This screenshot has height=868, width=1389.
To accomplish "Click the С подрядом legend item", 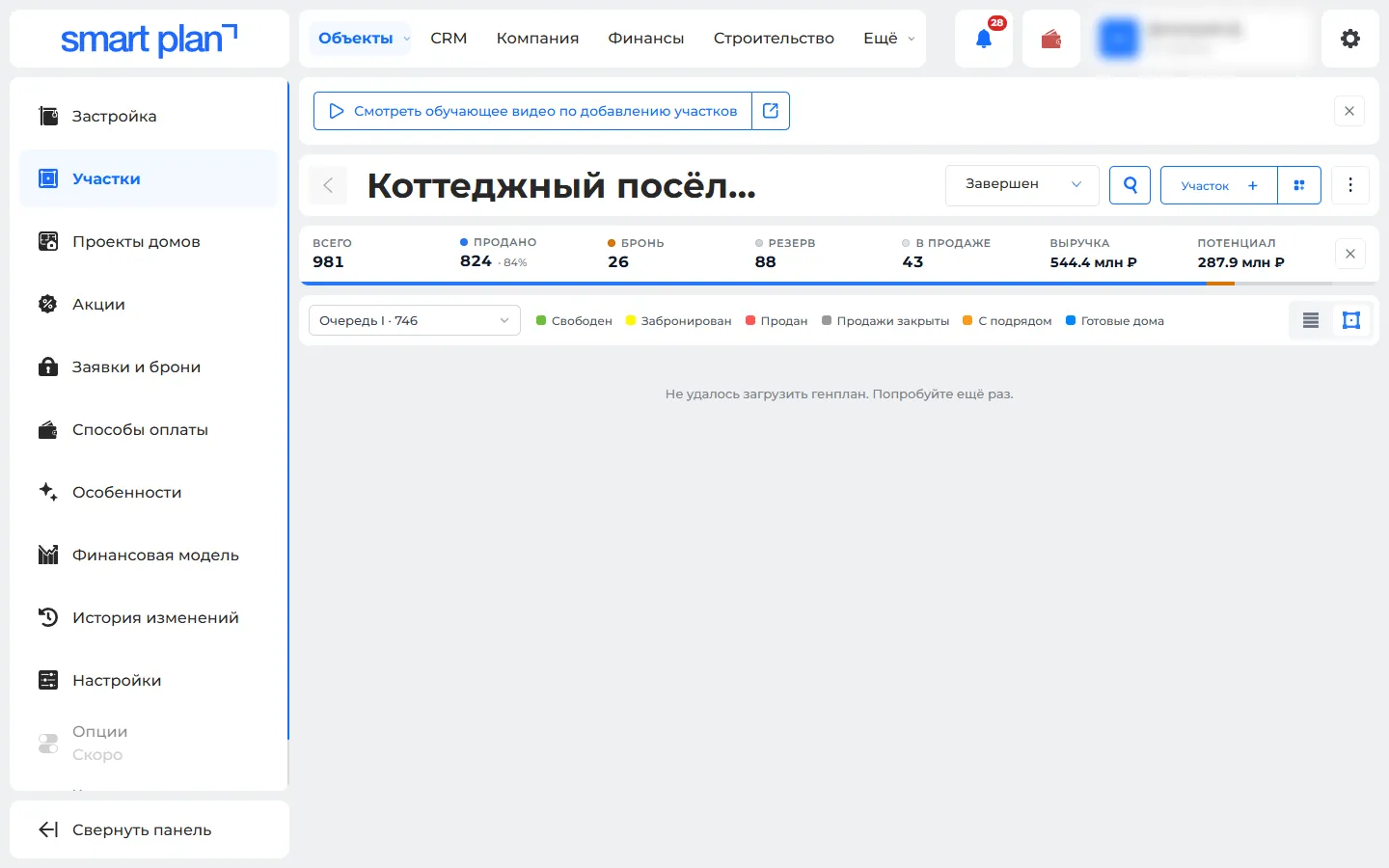I will pyautogui.click(x=1007, y=321).
